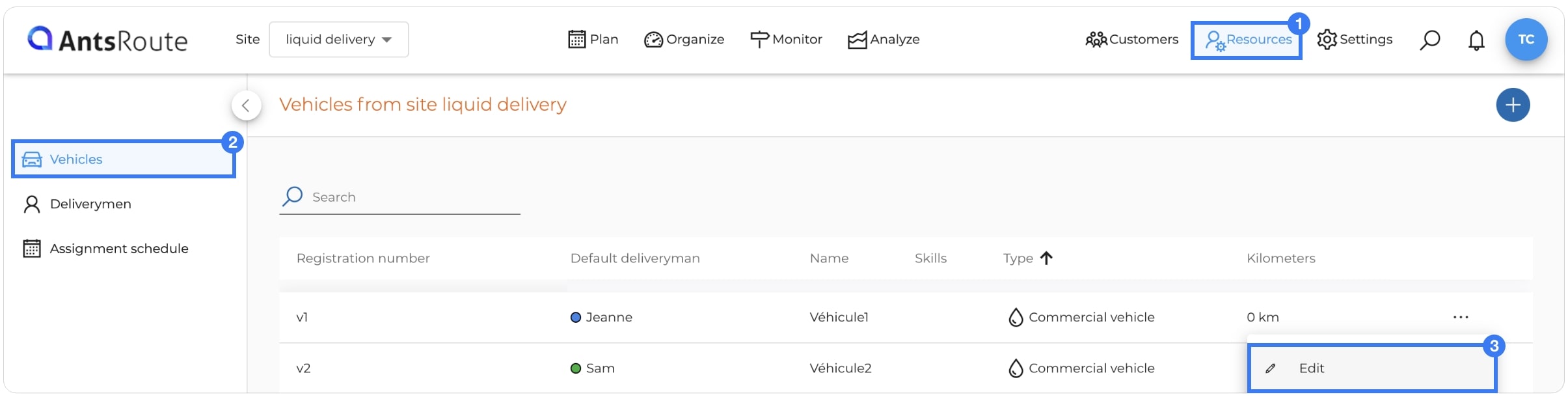The height and width of the screenshot is (399, 1568).
Task: Click the drop icon in Véhicule1 row
Action: tap(1015, 318)
